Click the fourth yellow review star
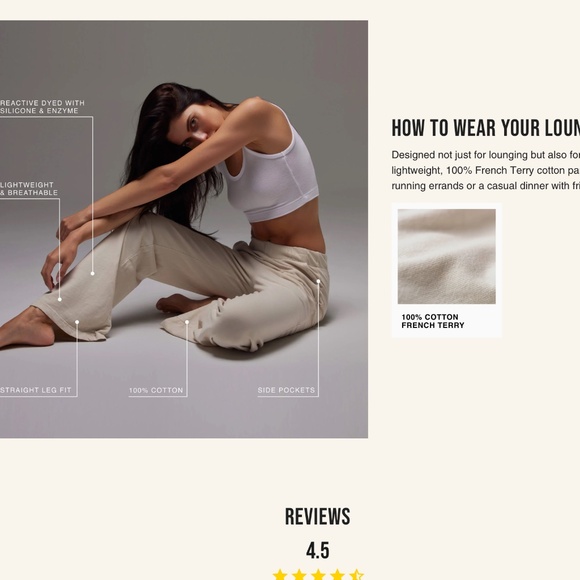The image size is (580, 580). click(338, 574)
